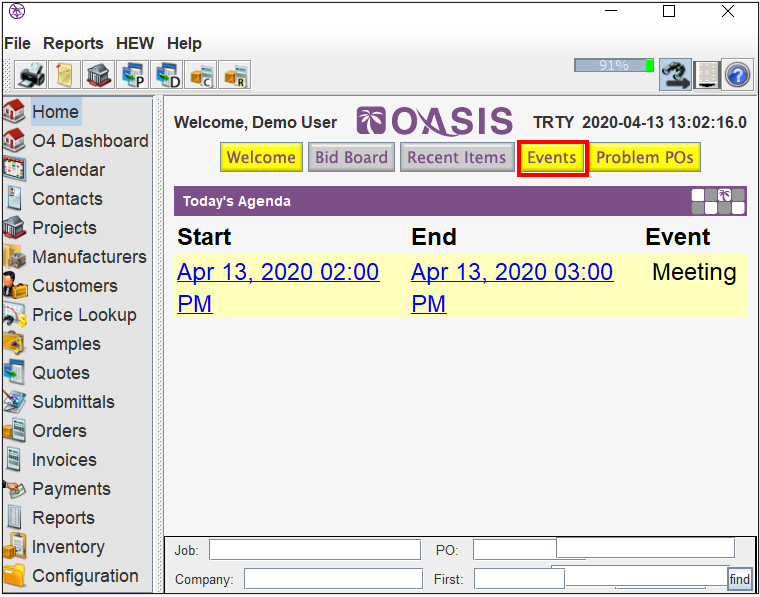
Task: Click the Inventory clipboard icon
Action: 14,547
